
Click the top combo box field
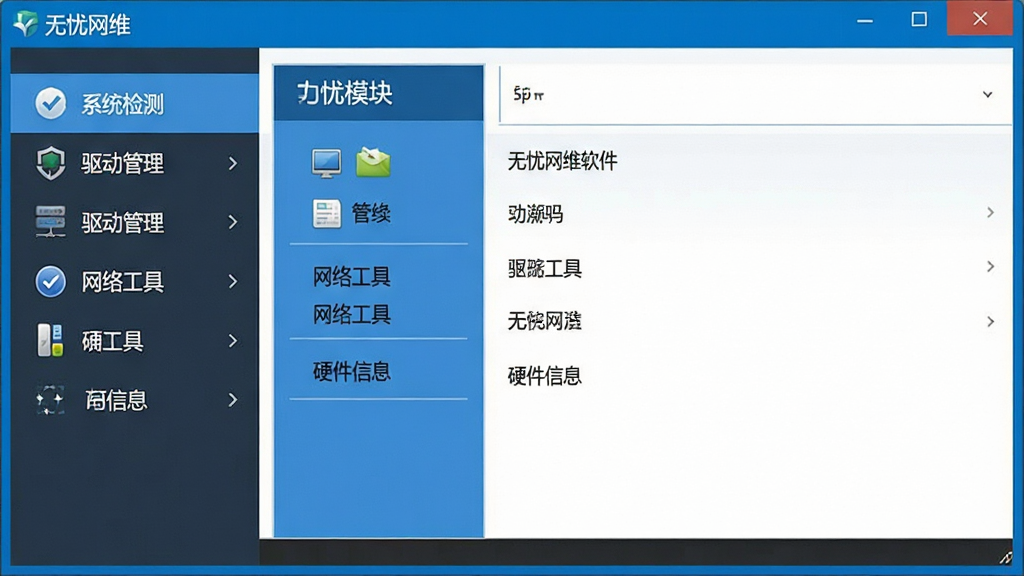pyautogui.click(x=755, y=95)
